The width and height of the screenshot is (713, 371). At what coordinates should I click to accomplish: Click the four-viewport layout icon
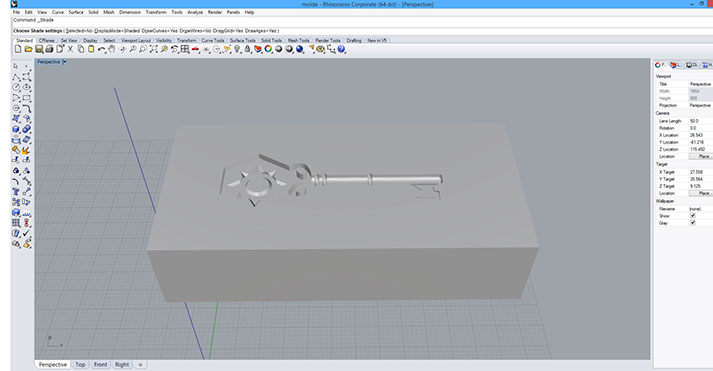coord(185,49)
